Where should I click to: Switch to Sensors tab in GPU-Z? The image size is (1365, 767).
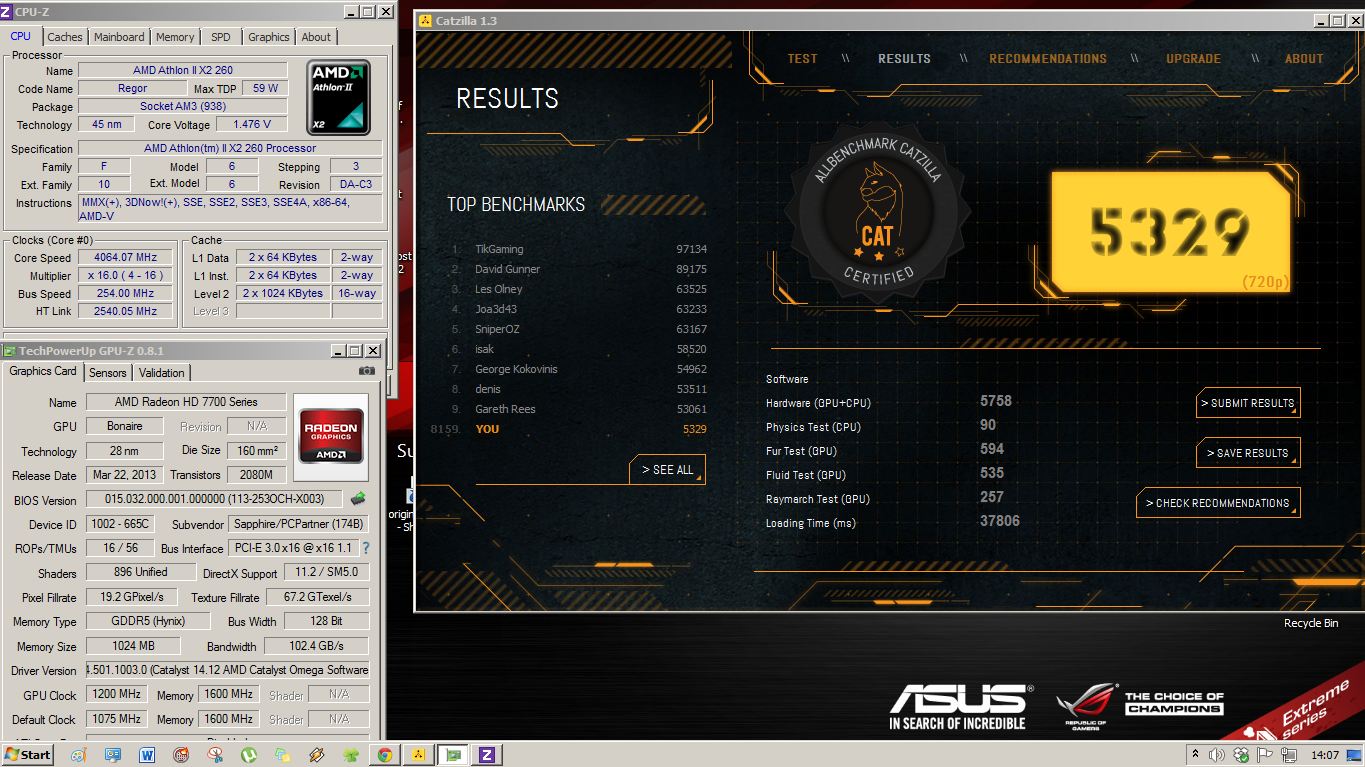pos(108,372)
